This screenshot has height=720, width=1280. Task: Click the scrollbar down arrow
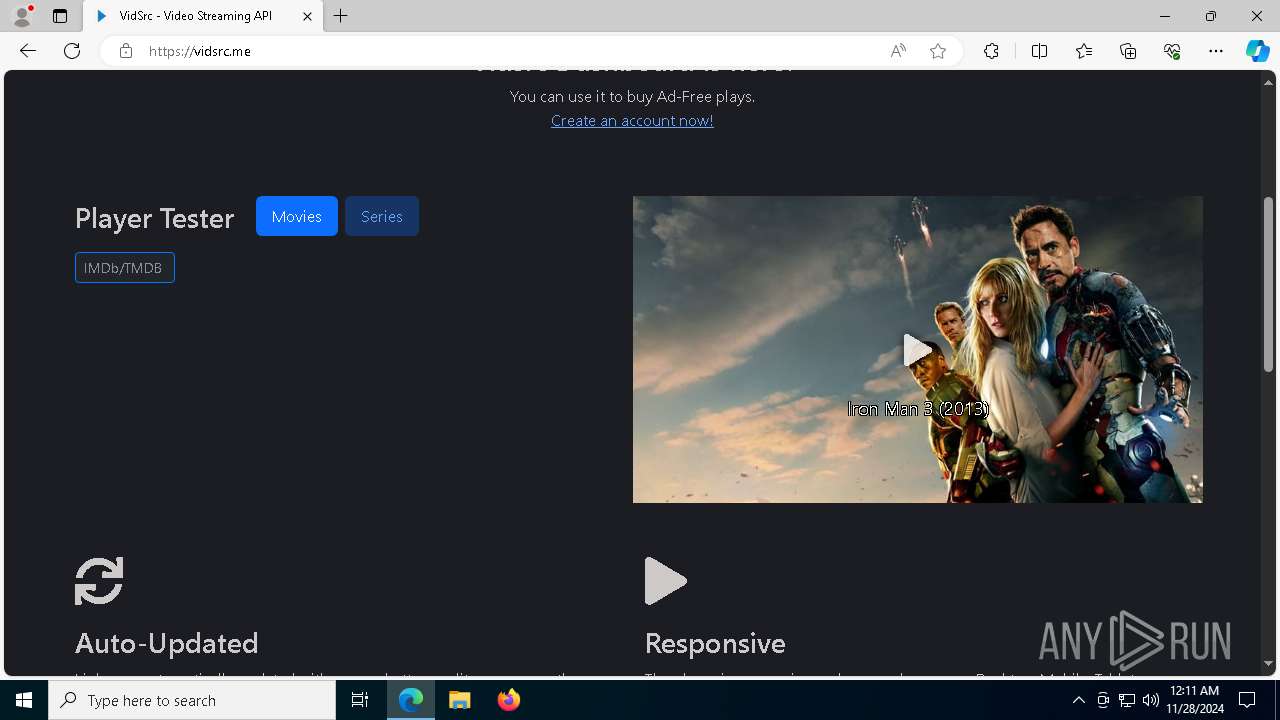(x=1268, y=663)
